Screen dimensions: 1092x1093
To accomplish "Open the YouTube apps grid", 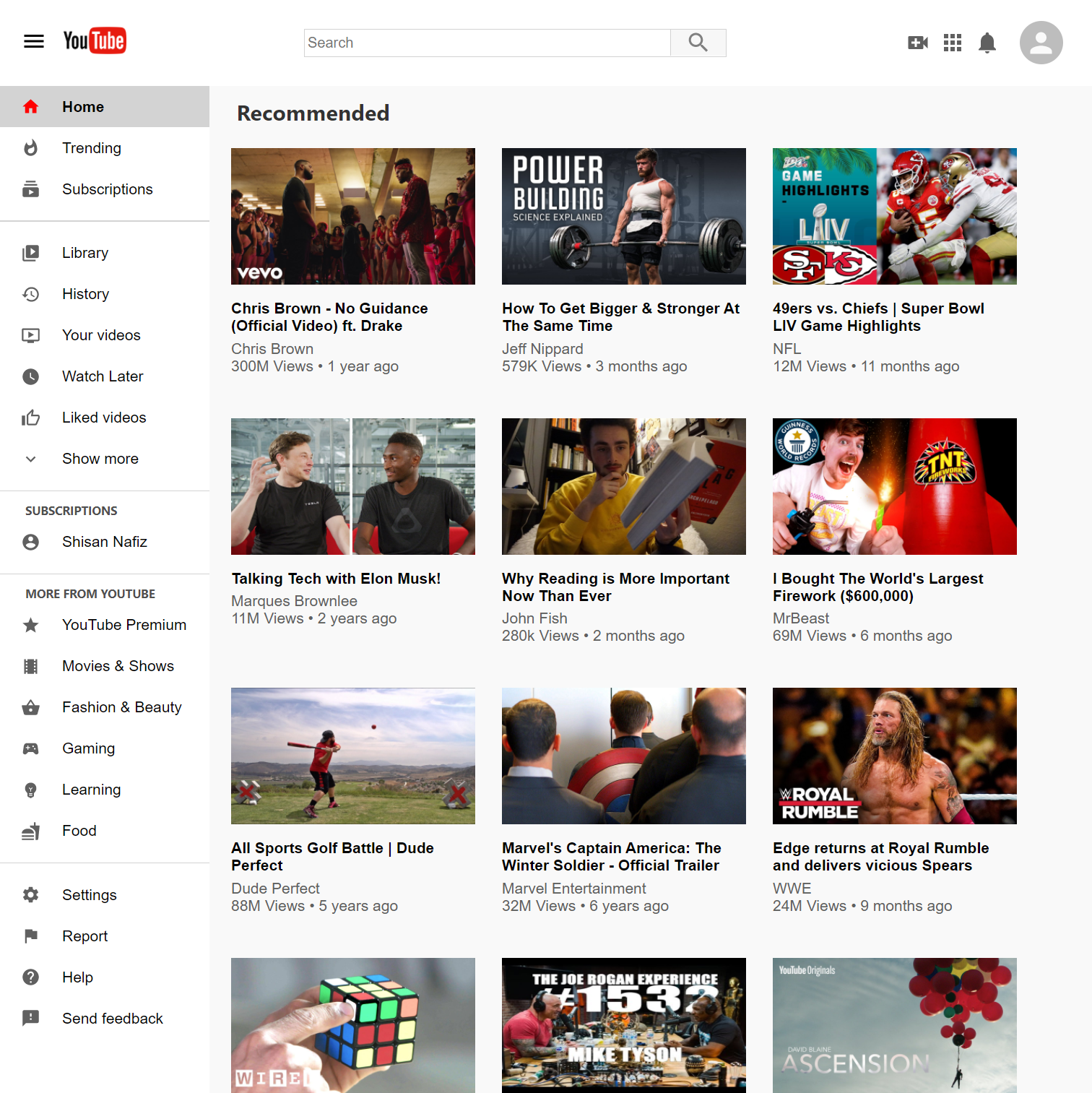I will [952, 43].
